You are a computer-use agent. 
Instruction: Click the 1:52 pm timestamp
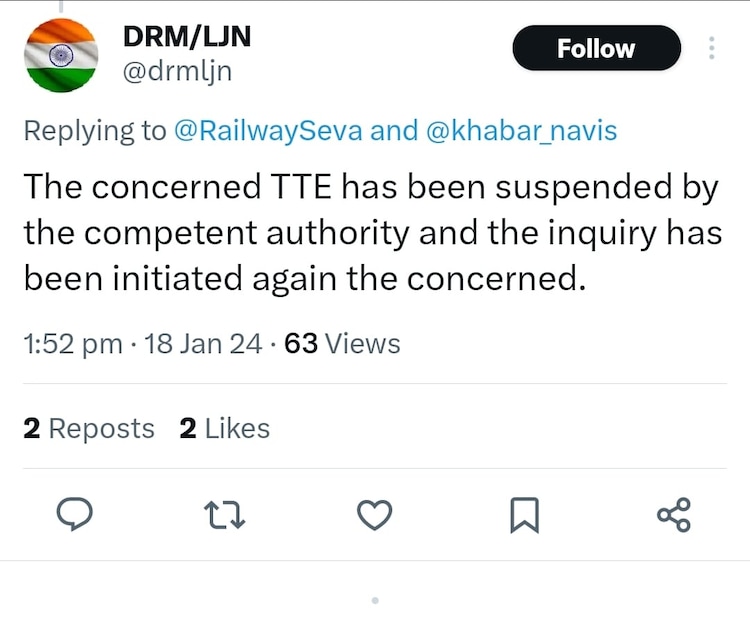[72, 344]
